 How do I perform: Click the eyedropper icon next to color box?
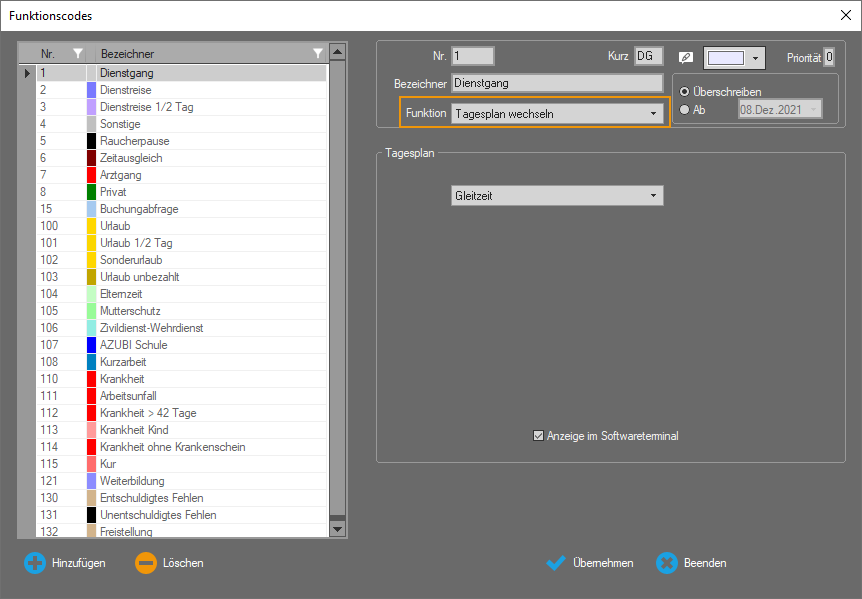686,57
